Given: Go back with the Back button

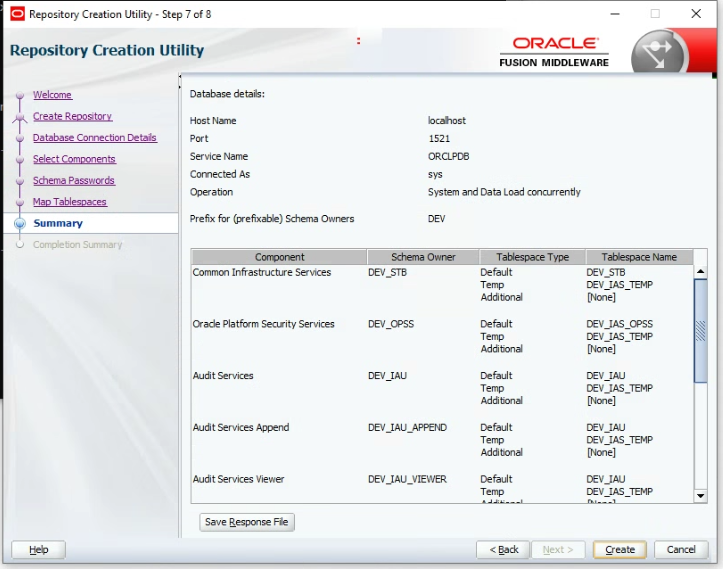Looking at the screenshot, I should (x=504, y=550).
